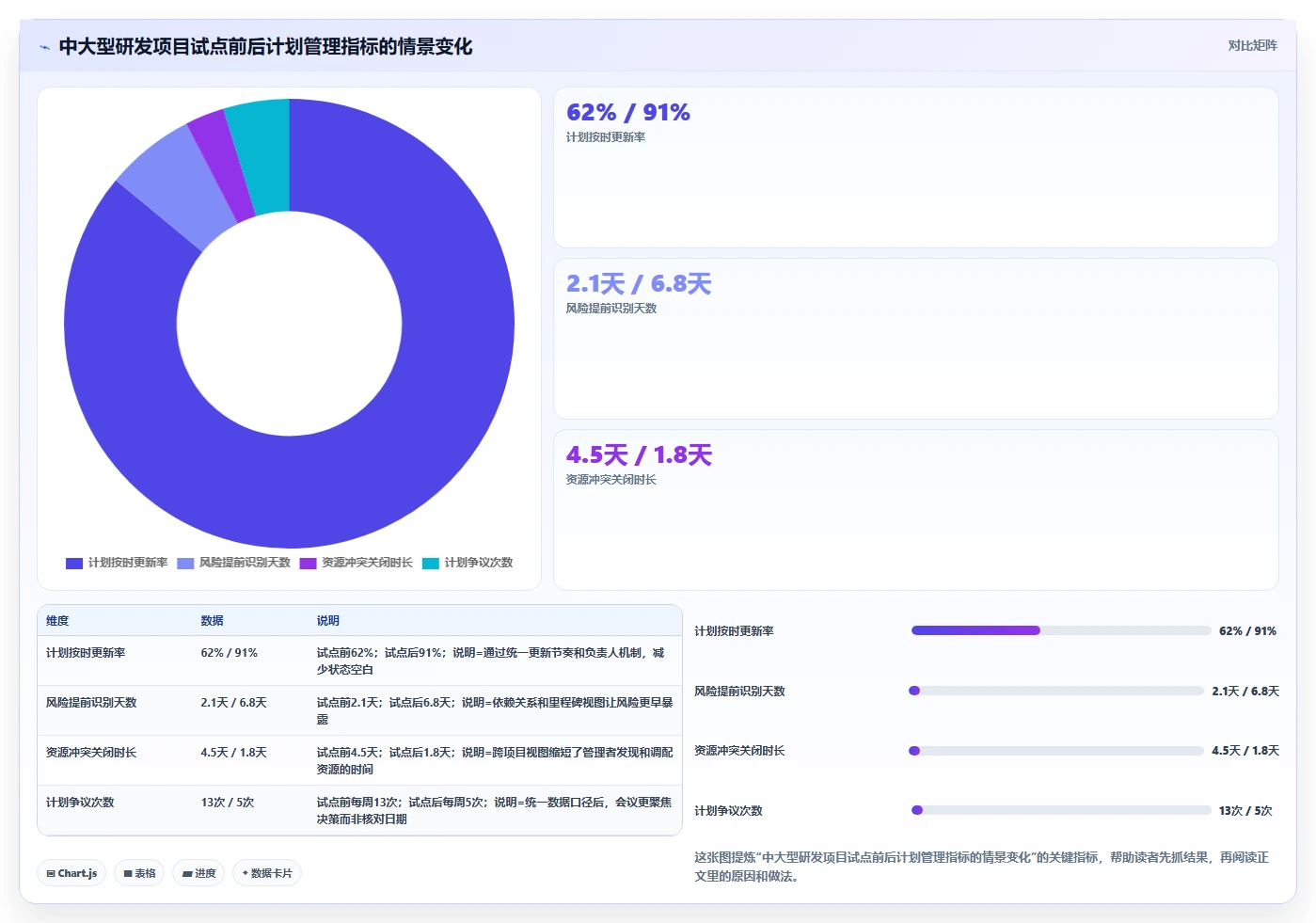Click the 数据 table column header
Image resolution: width=1316 pixels, height=923 pixels.
pyautogui.click(x=212, y=621)
